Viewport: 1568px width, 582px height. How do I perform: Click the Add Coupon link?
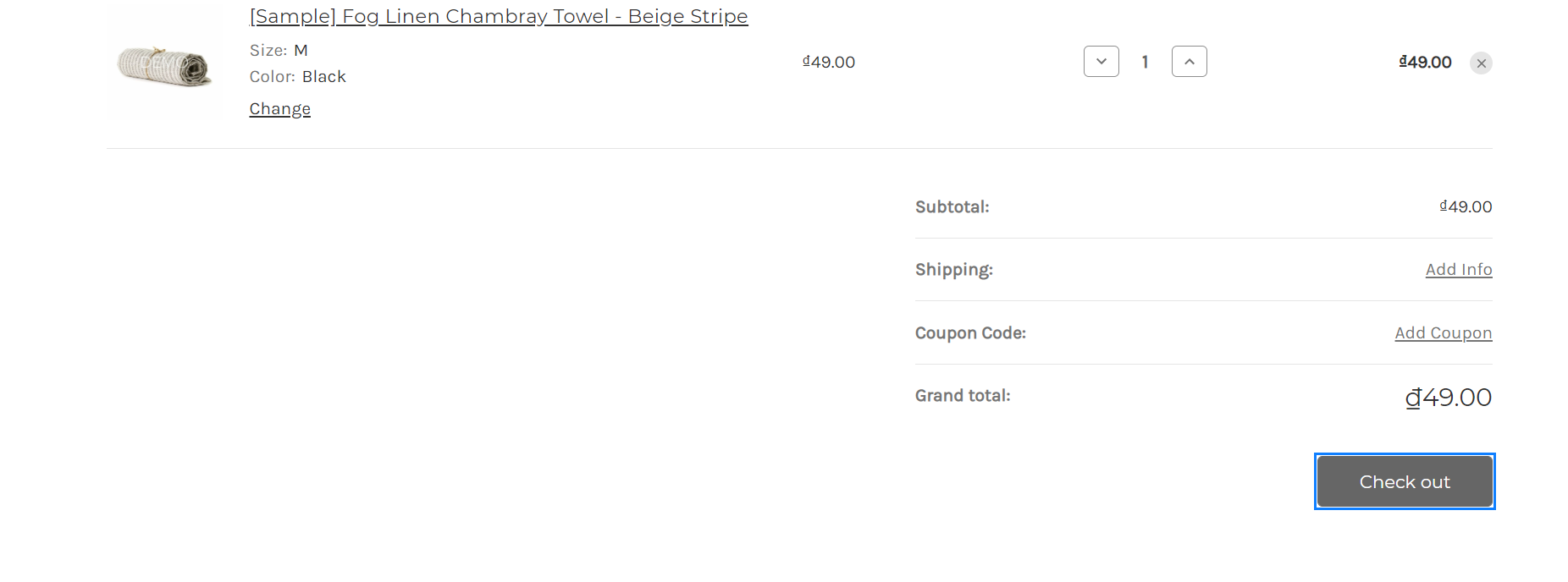(1443, 333)
